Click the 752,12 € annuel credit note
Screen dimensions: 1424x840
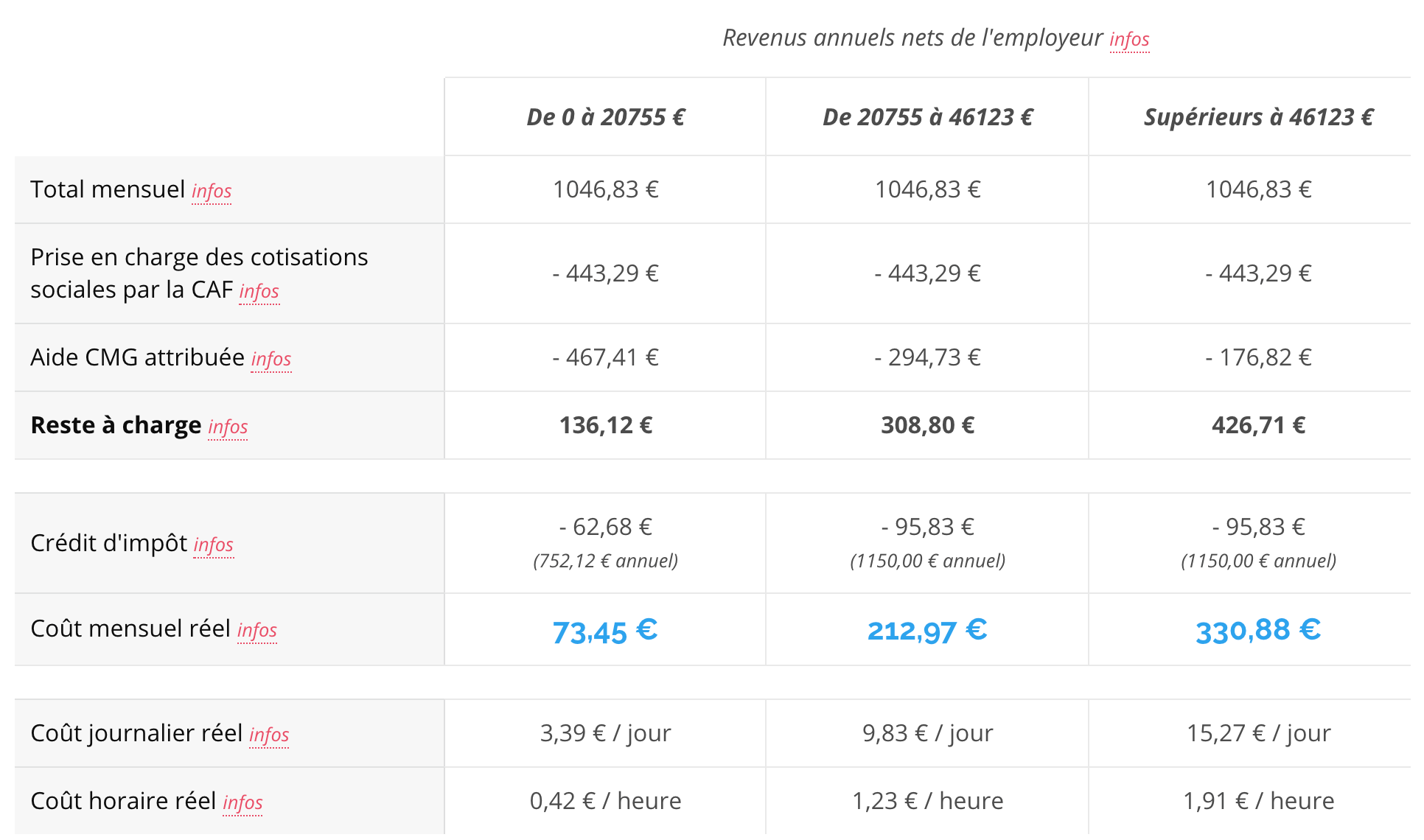click(606, 561)
